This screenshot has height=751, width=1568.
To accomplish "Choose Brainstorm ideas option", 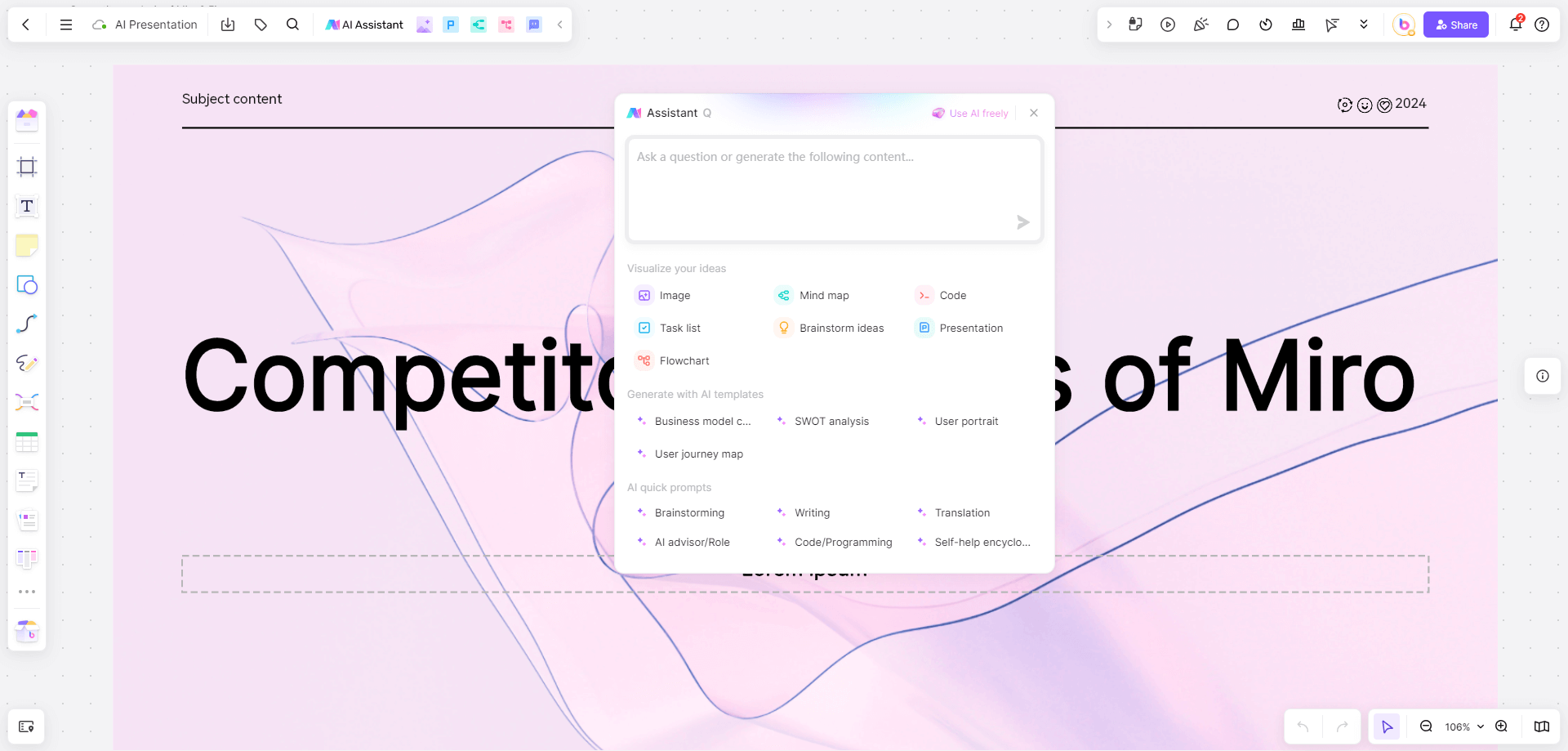I will (829, 328).
